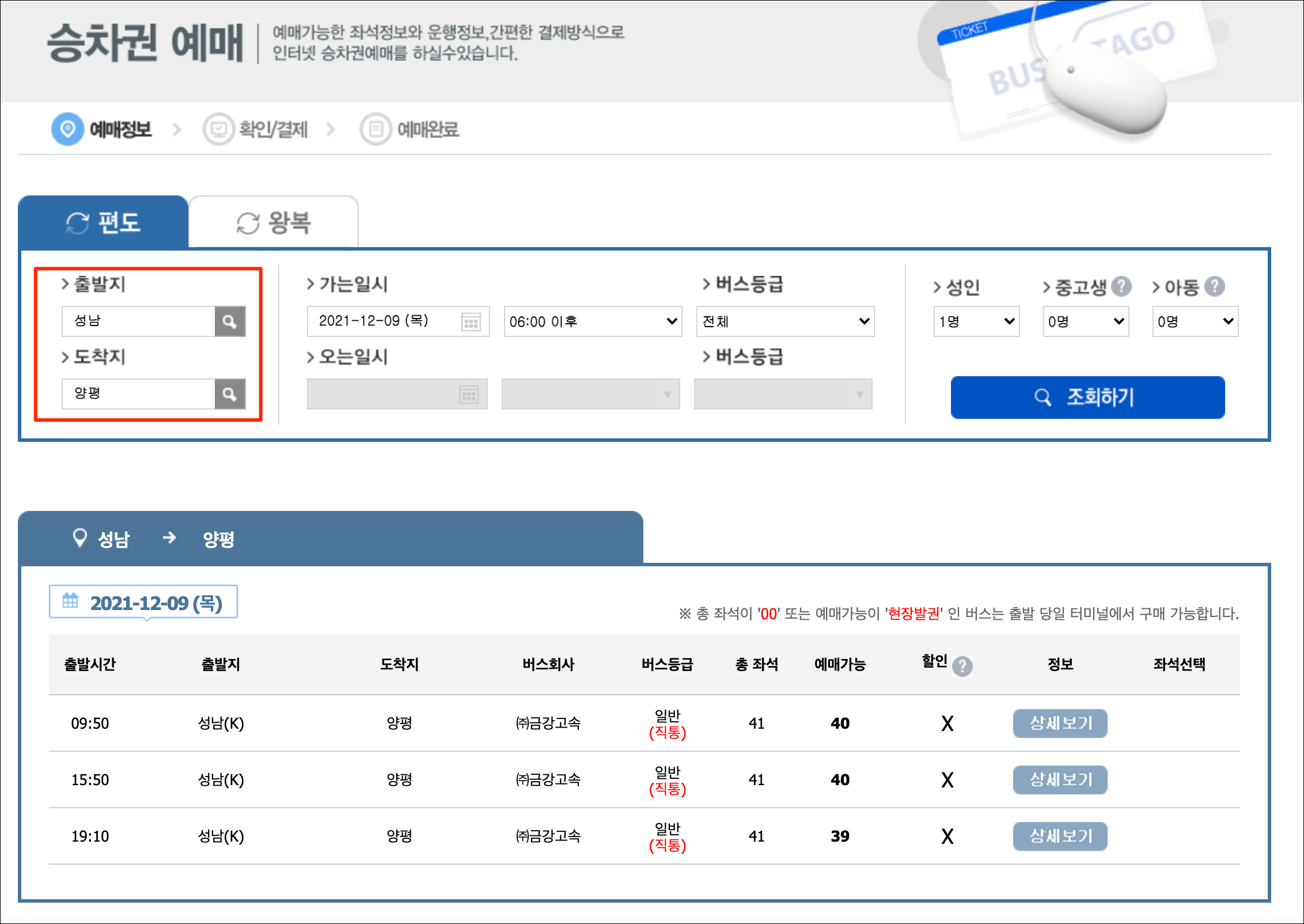The image size is (1304, 924).
Task: Click the 할인 column help icon
Action: coord(962,666)
